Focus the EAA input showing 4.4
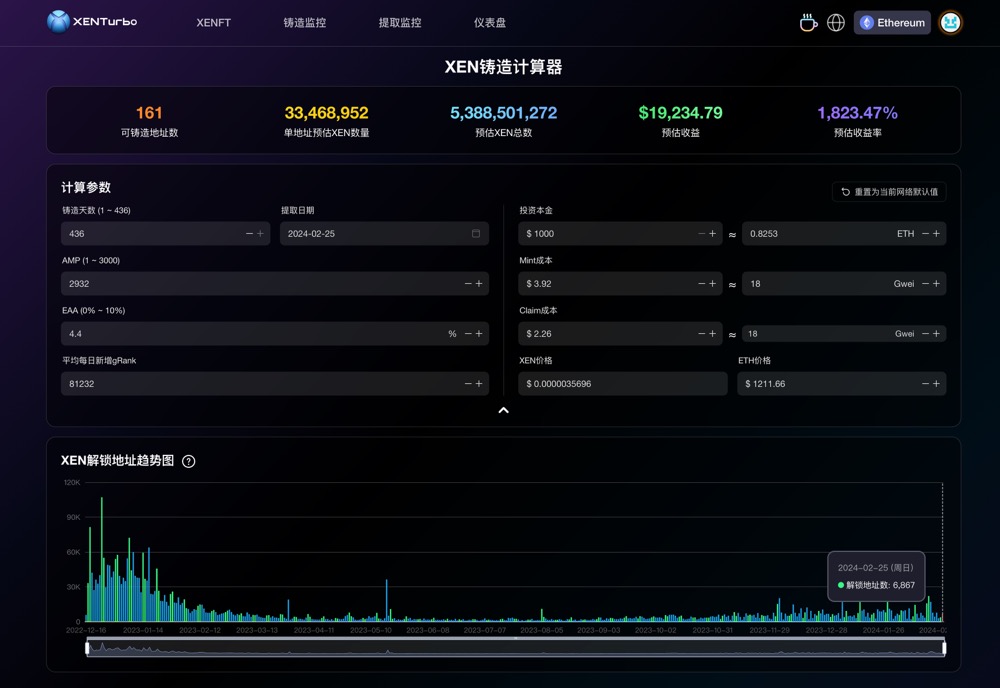Screen dimensions: 1000x688 coord(275,333)
